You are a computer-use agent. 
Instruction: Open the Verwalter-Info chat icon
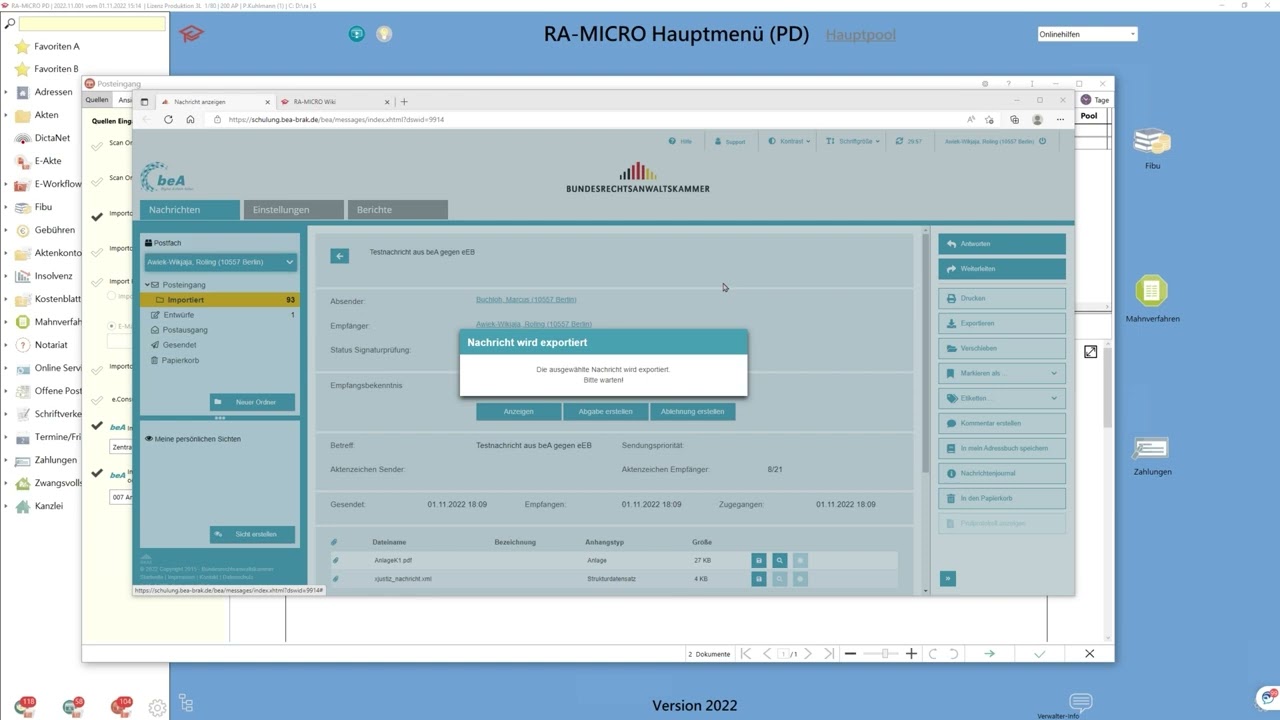tap(1080, 701)
